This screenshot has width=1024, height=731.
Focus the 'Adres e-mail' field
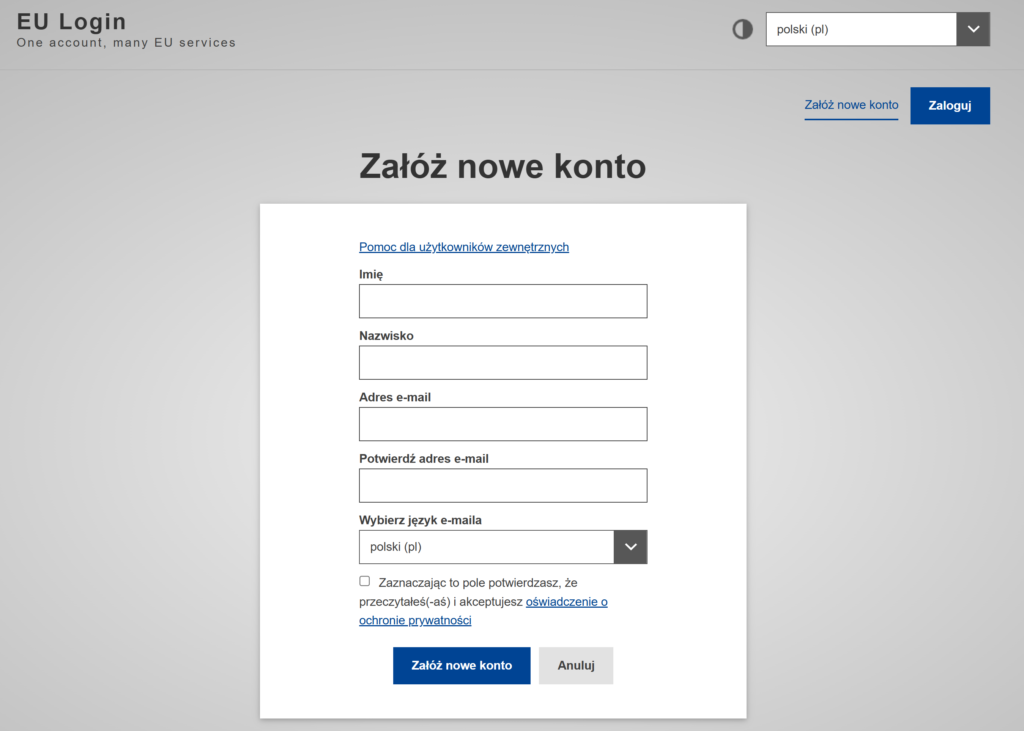pos(503,424)
